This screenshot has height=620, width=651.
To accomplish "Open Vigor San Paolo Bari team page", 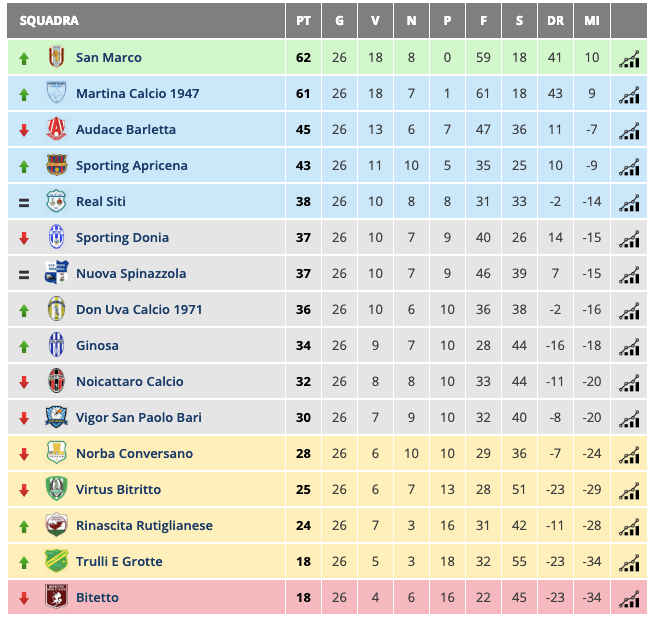I will click(x=138, y=418).
